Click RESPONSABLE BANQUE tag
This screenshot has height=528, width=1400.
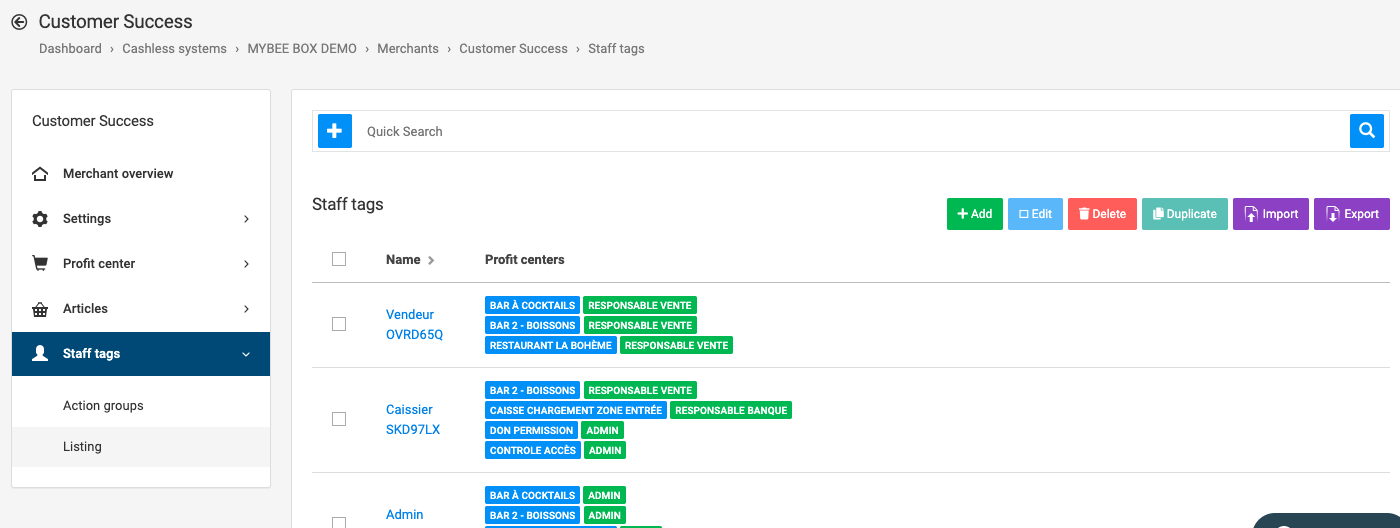click(x=731, y=410)
